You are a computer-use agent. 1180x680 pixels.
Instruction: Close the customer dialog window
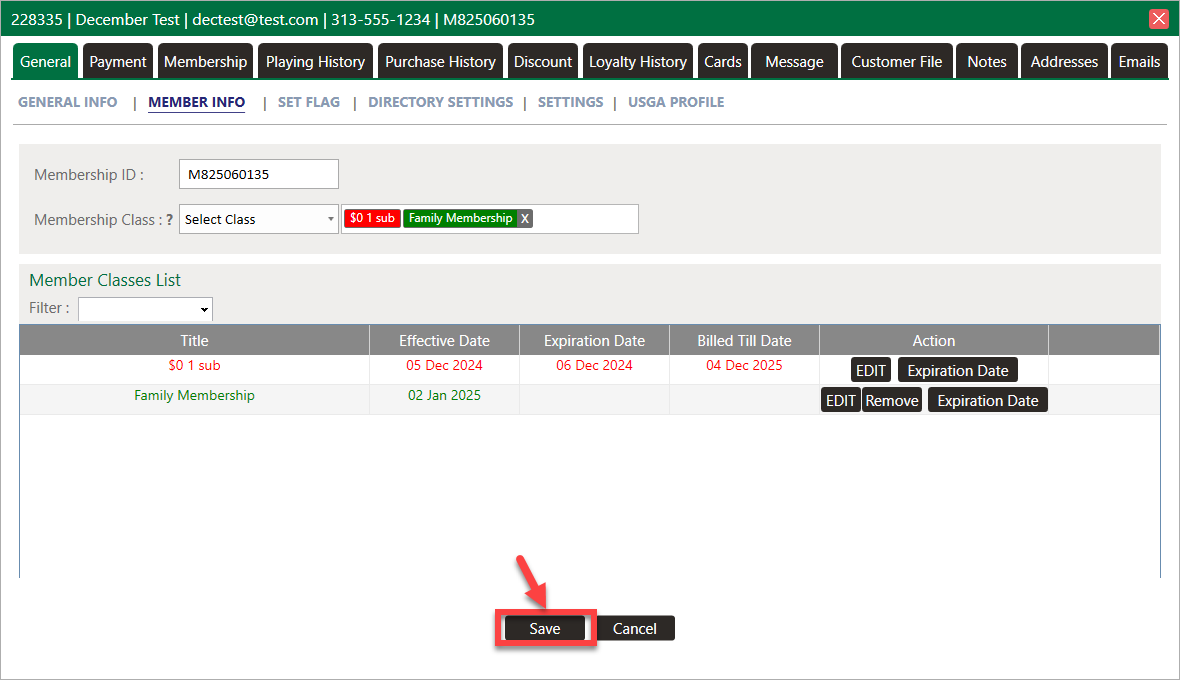1159,19
